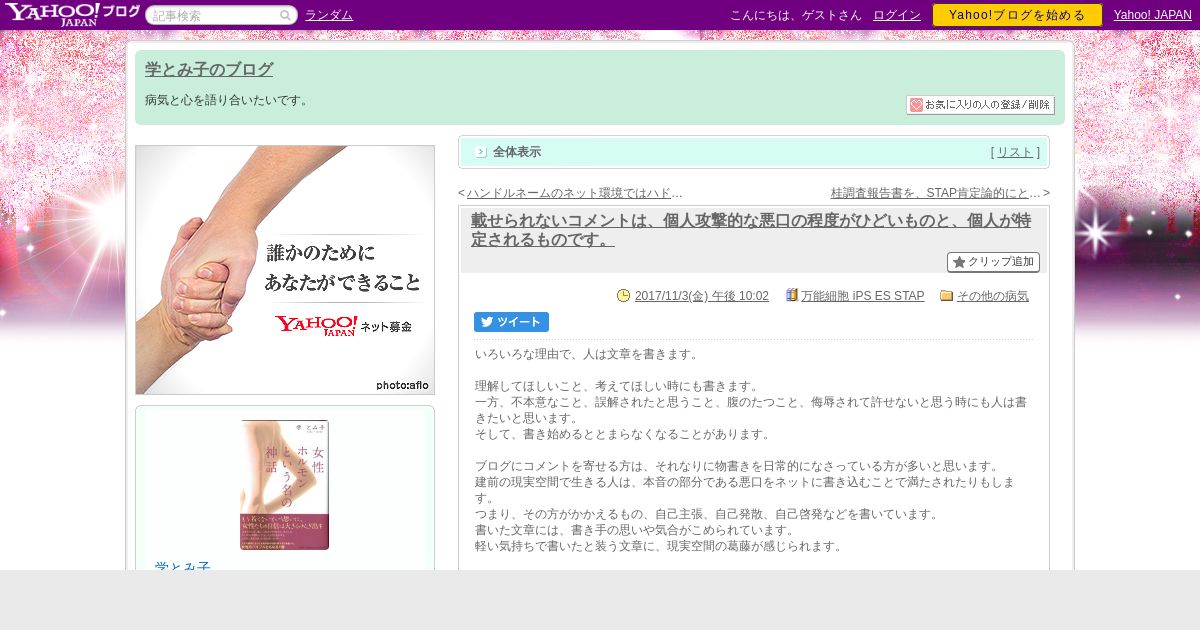Click the arrow icon next to 全体表示
The height and width of the screenshot is (630, 1200).
[x=481, y=152]
